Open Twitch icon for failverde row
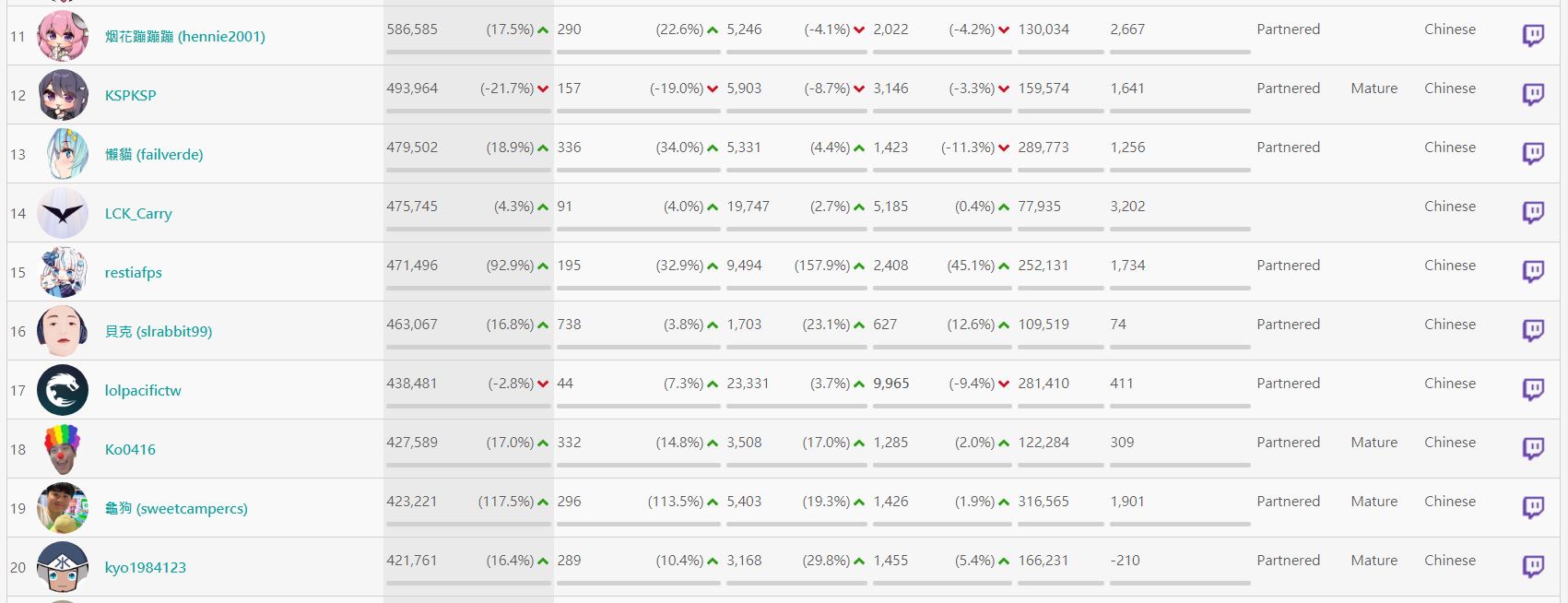 pos(1533,154)
